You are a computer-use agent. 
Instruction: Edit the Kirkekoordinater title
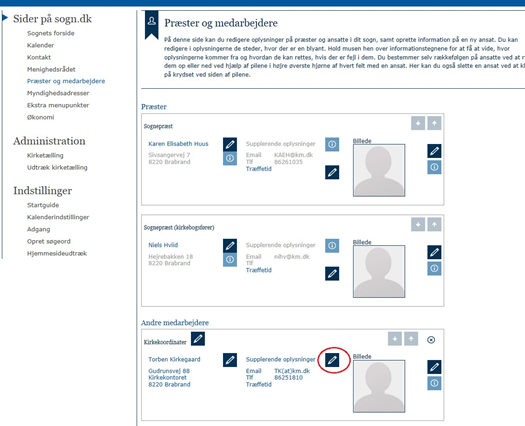click(x=198, y=339)
